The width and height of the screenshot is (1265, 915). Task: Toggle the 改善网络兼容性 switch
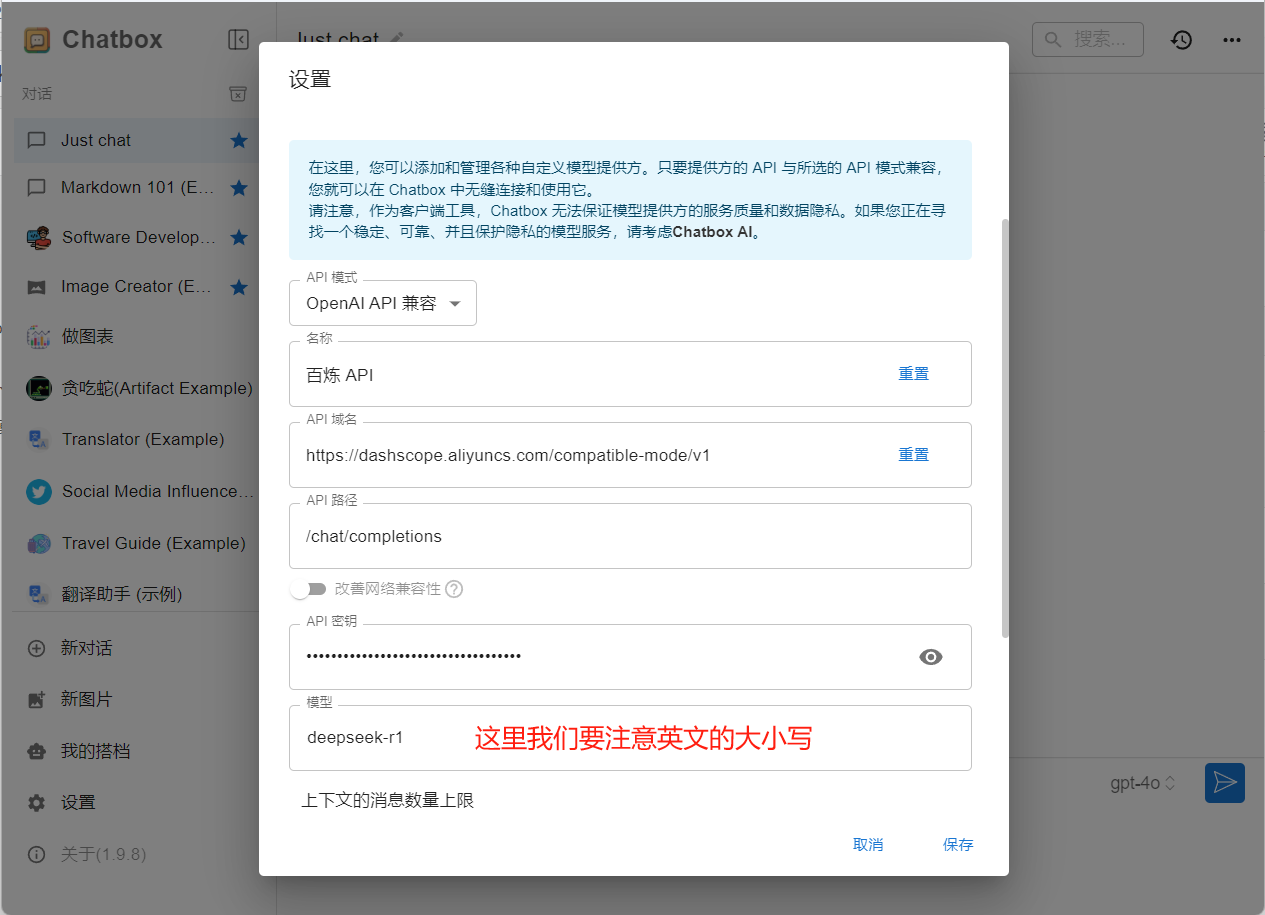click(308, 589)
